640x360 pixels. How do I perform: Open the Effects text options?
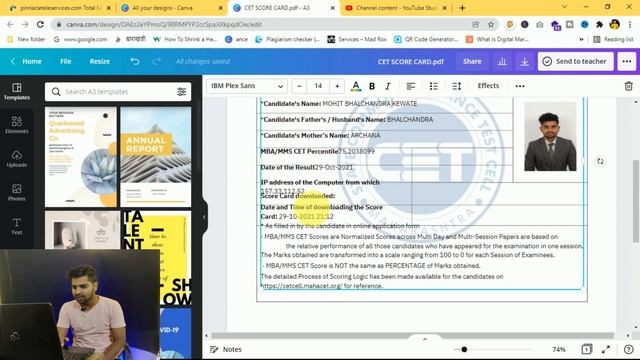pyautogui.click(x=488, y=86)
